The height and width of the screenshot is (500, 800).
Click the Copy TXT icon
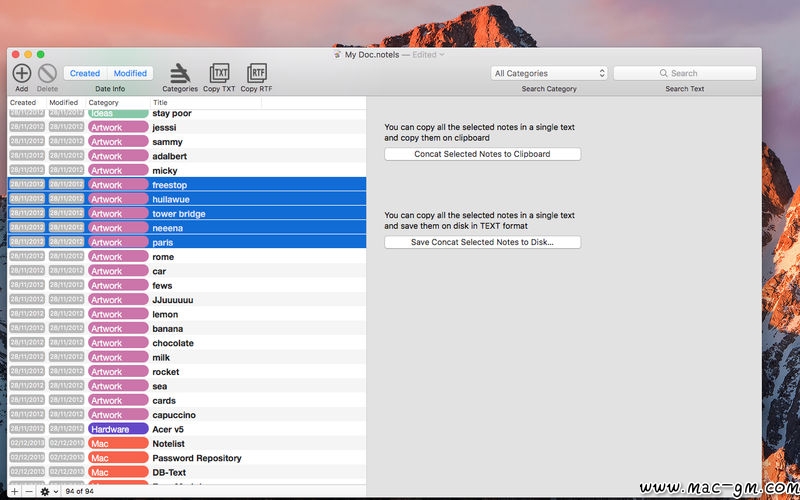point(219,73)
